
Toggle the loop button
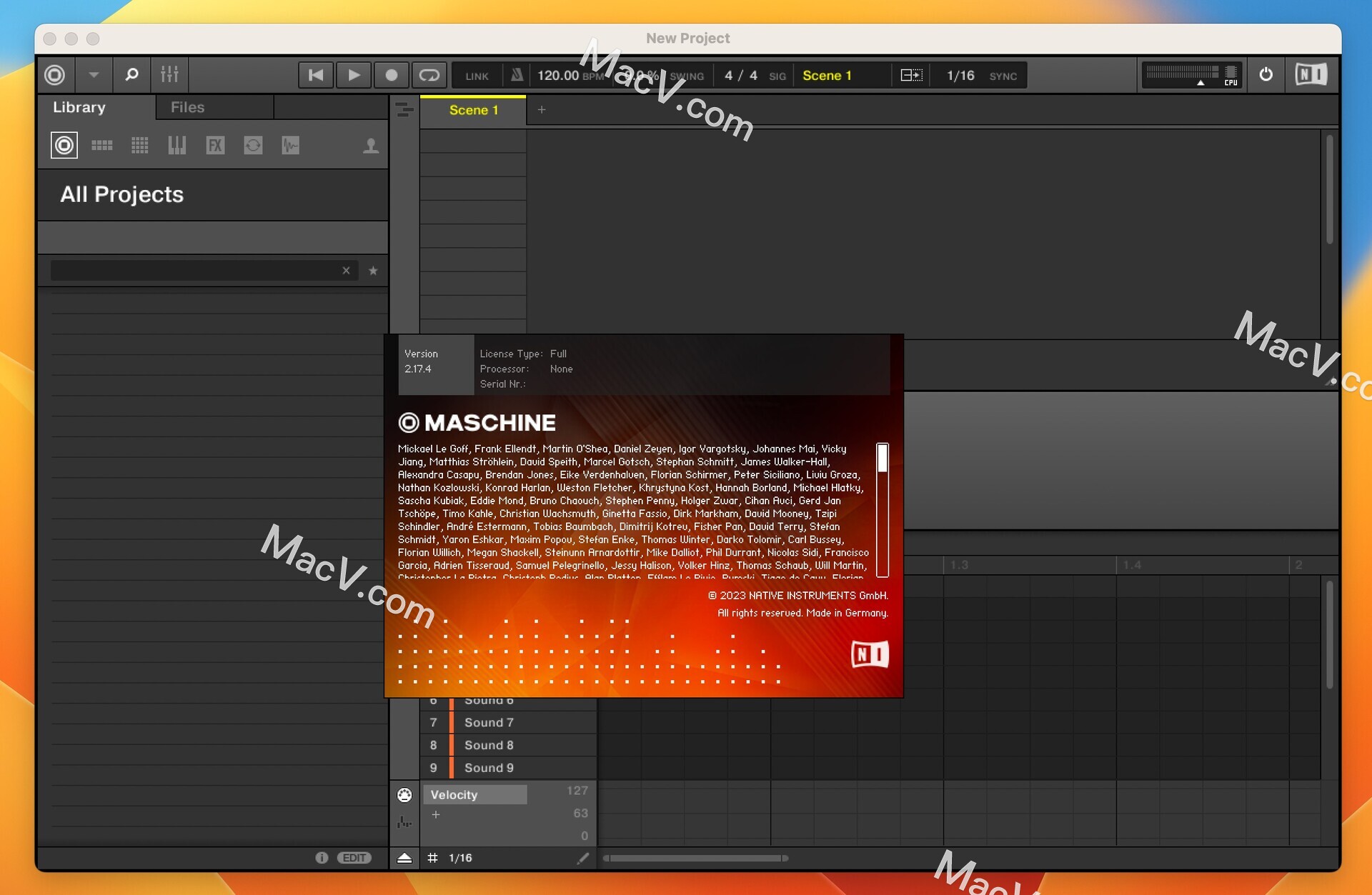coord(429,75)
